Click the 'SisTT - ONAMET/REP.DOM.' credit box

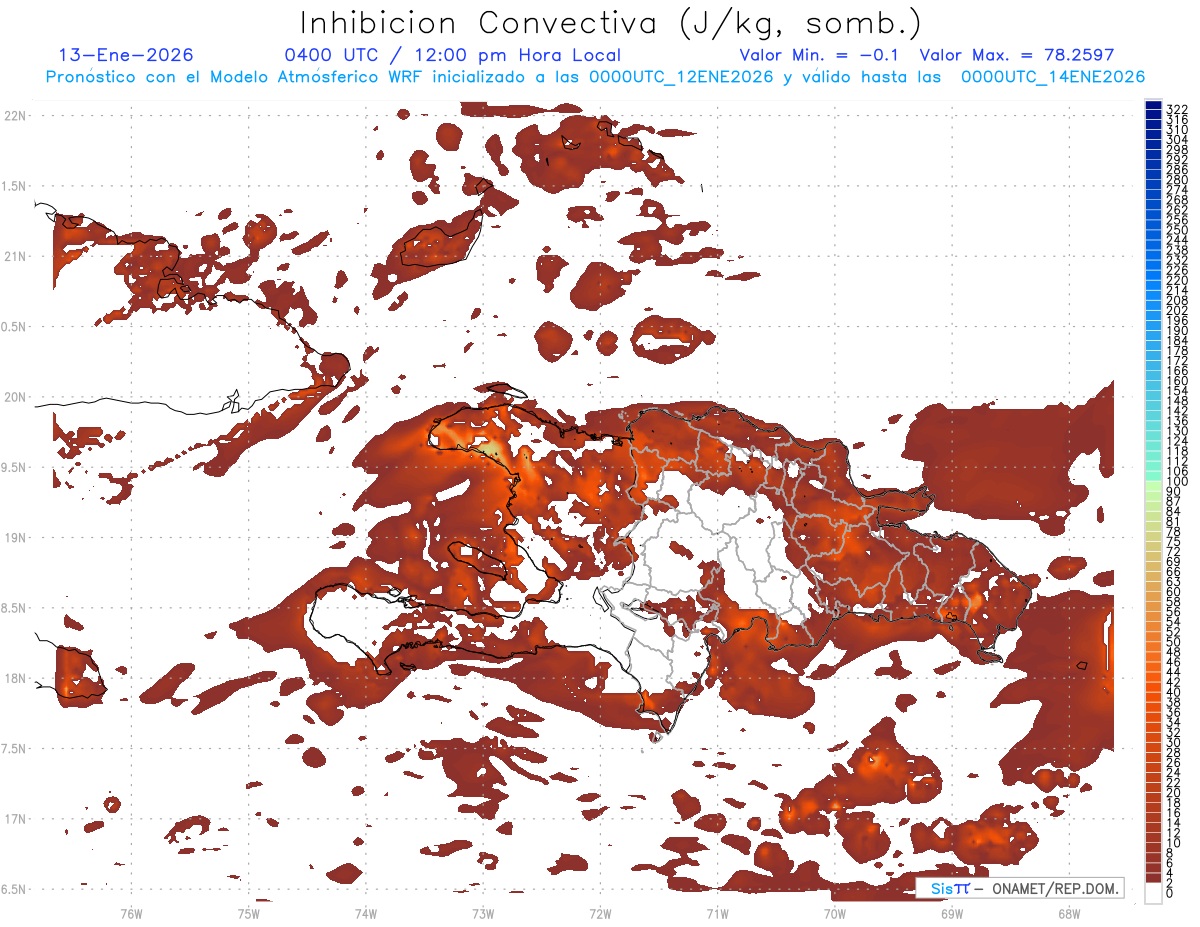(x=1019, y=889)
